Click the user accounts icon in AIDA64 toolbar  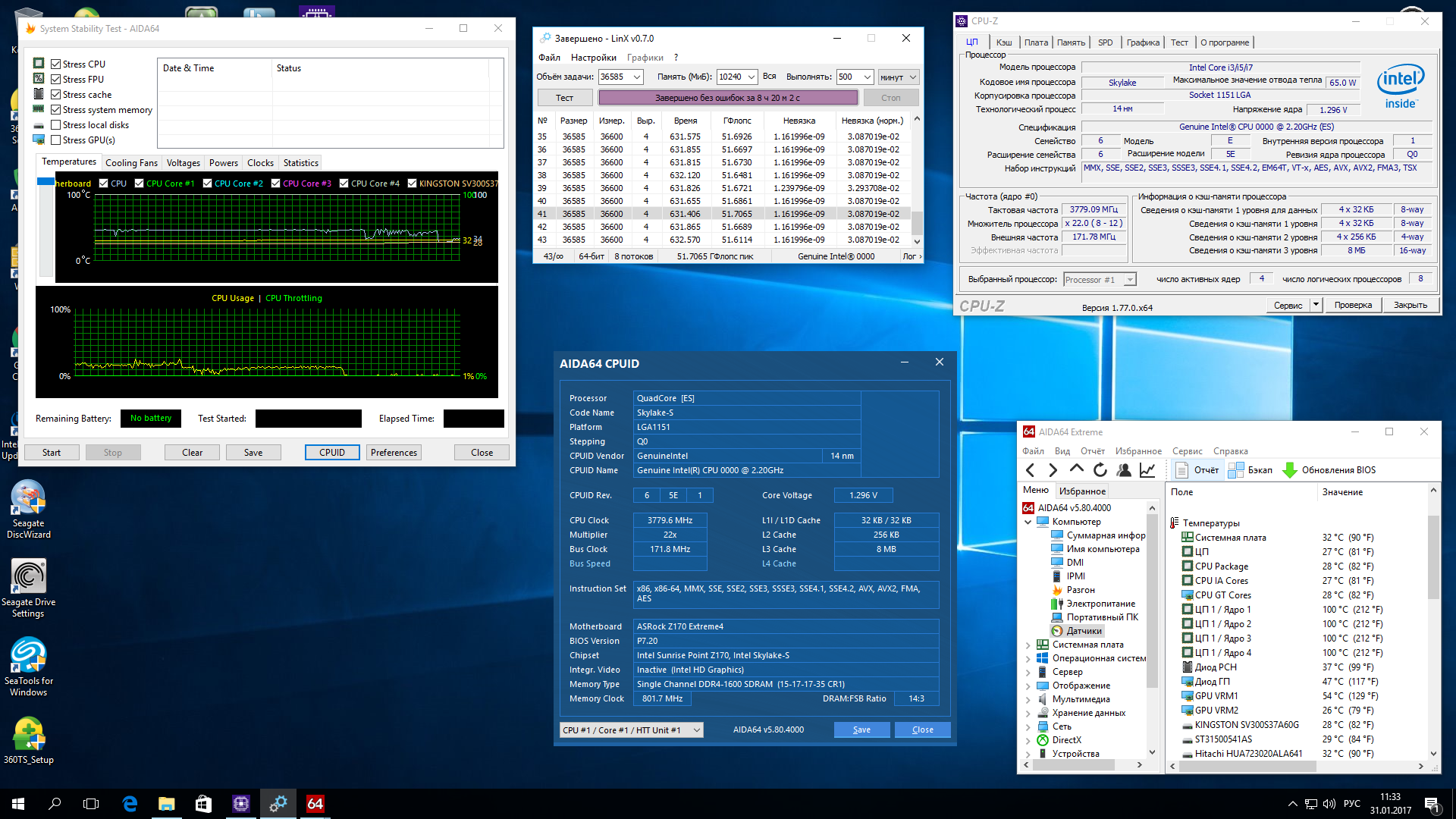point(1124,470)
